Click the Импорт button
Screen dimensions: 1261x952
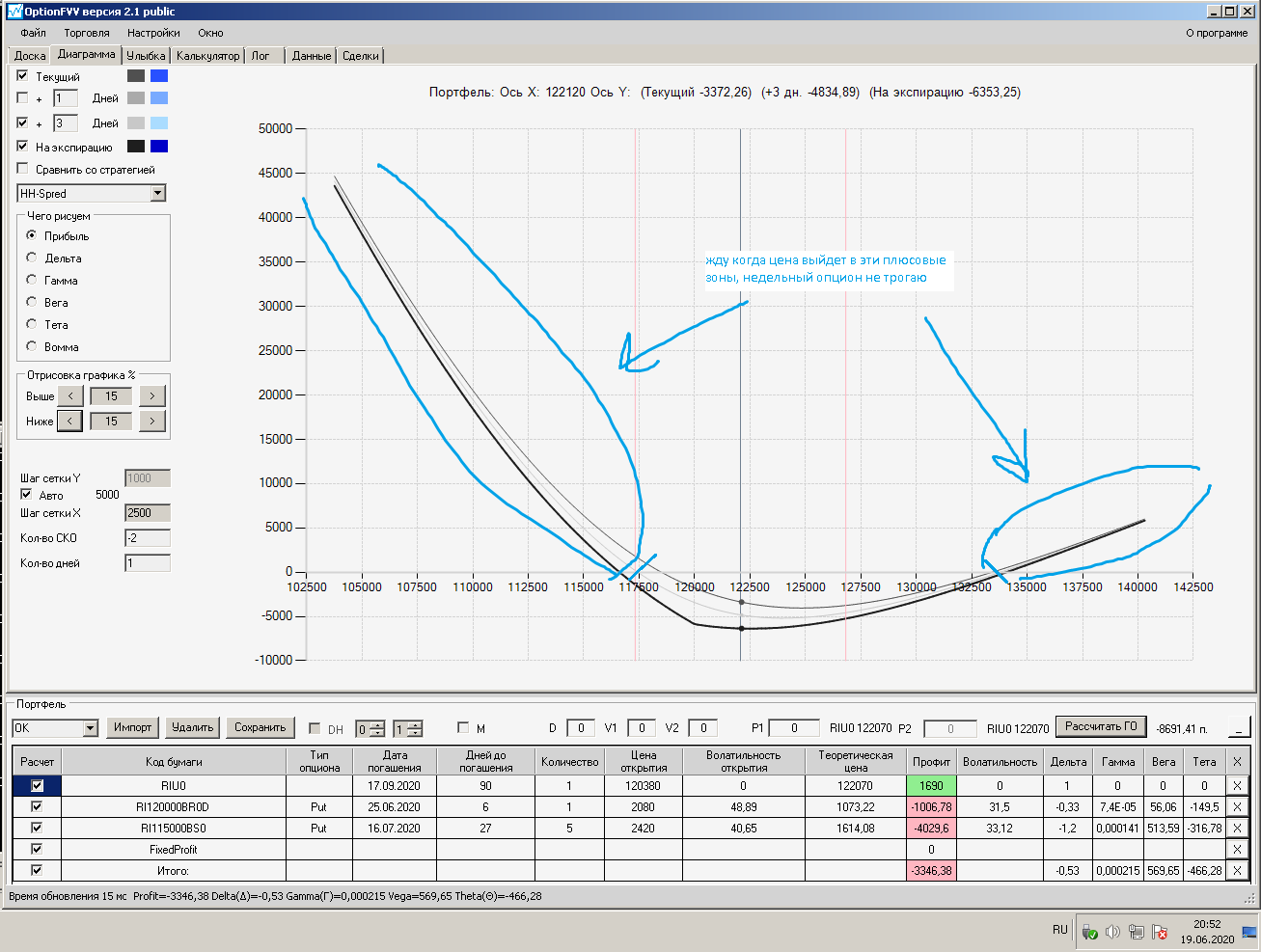click(132, 727)
